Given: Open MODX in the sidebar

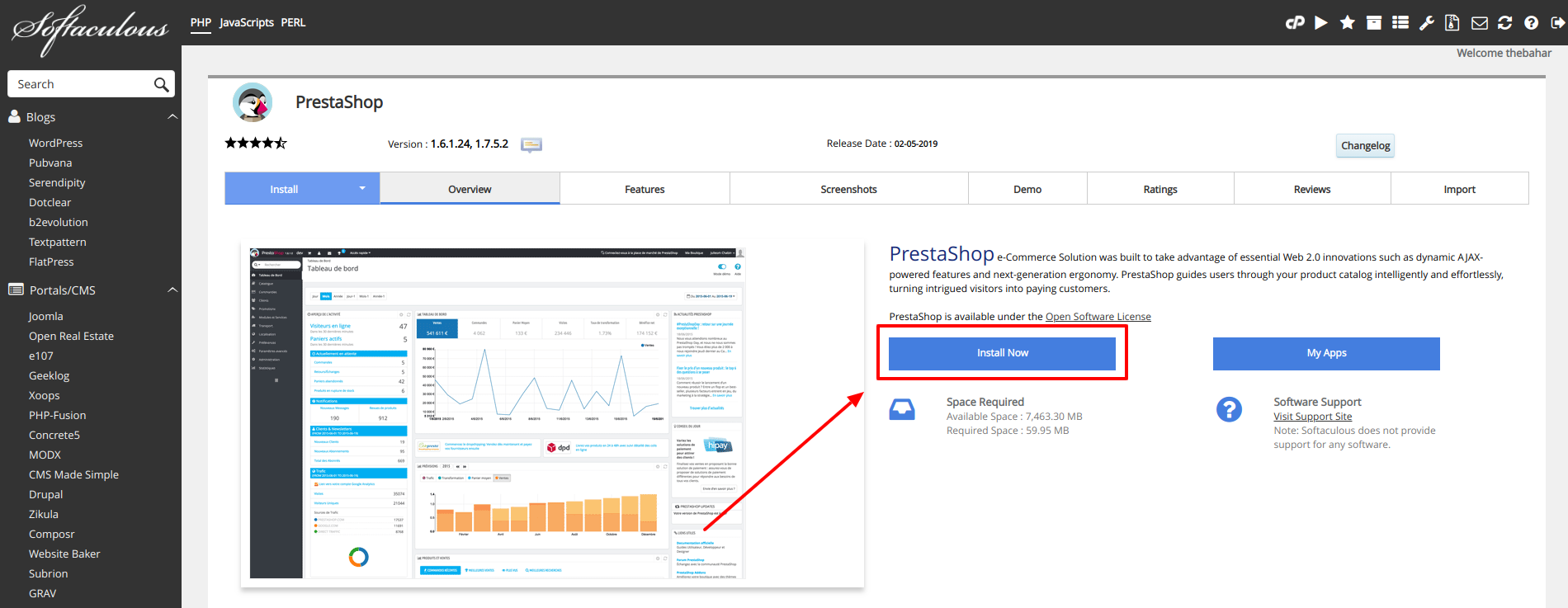Looking at the screenshot, I should click(45, 455).
